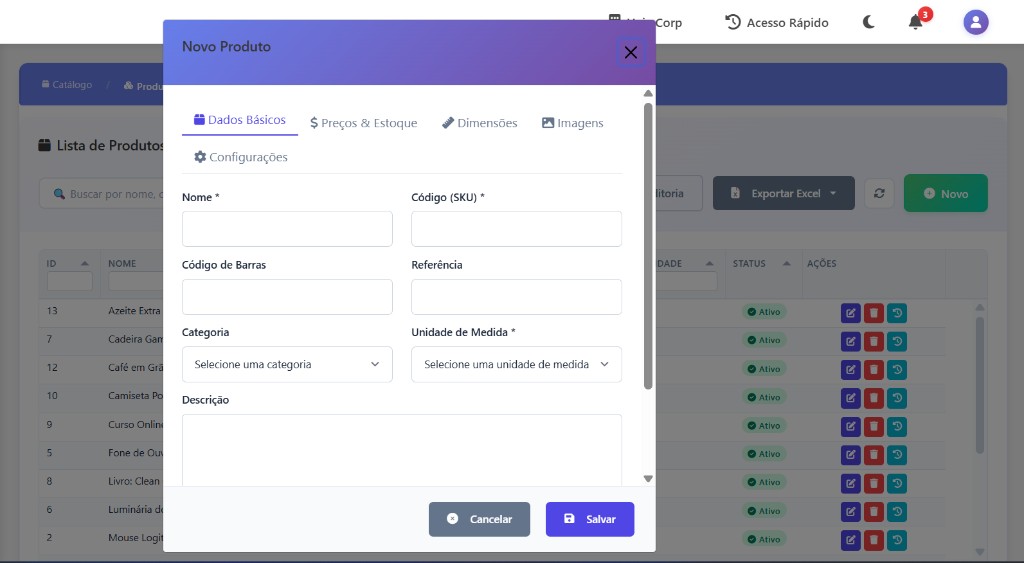View history of row ID 13
This screenshot has width=1024, height=563.
pyautogui.click(x=897, y=313)
